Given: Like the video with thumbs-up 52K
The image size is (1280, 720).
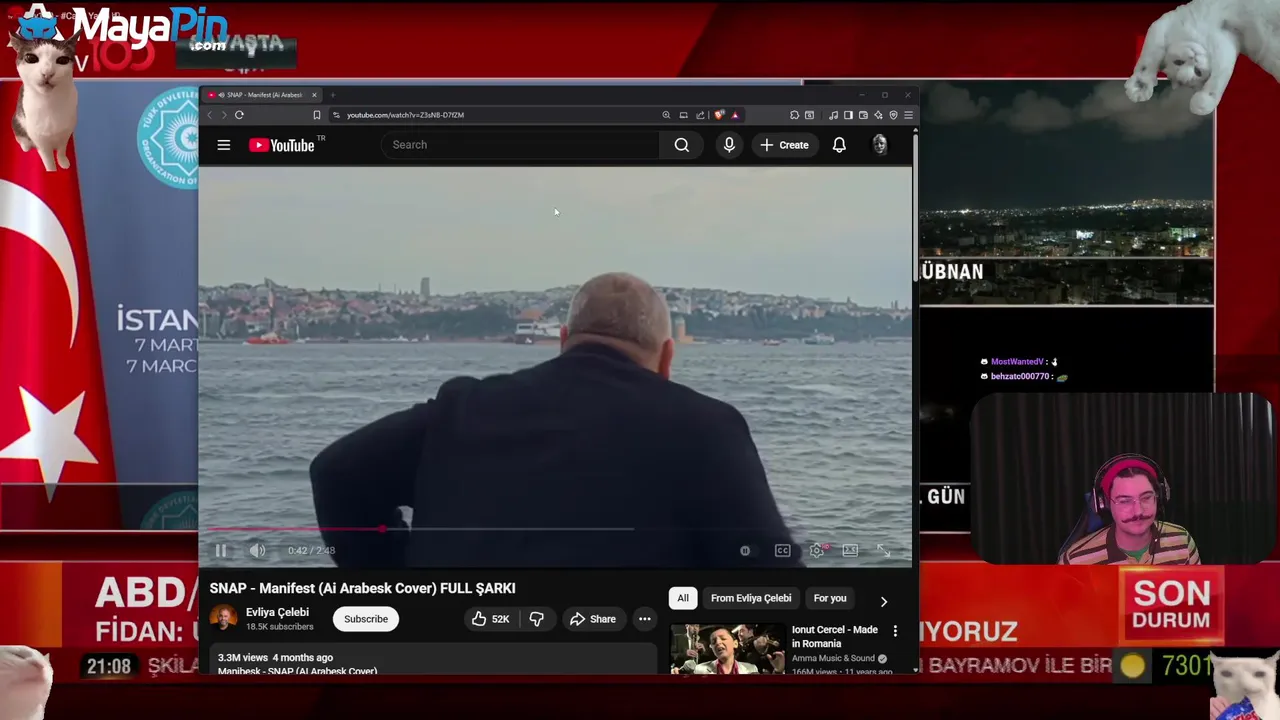Looking at the screenshot, I should 490,619.
